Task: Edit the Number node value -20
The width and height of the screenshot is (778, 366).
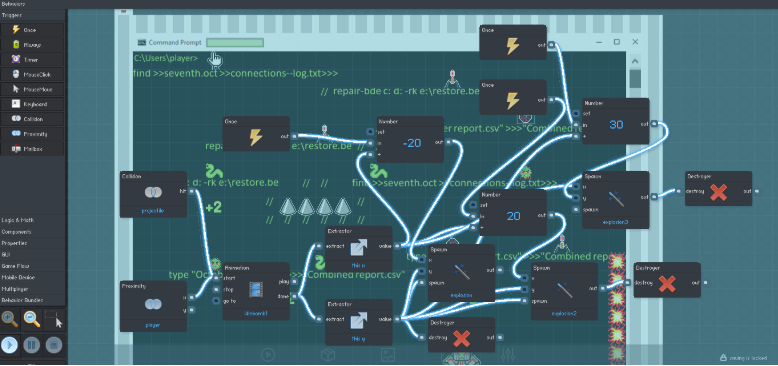Action: pyautogui.click(x=412, y=143)
